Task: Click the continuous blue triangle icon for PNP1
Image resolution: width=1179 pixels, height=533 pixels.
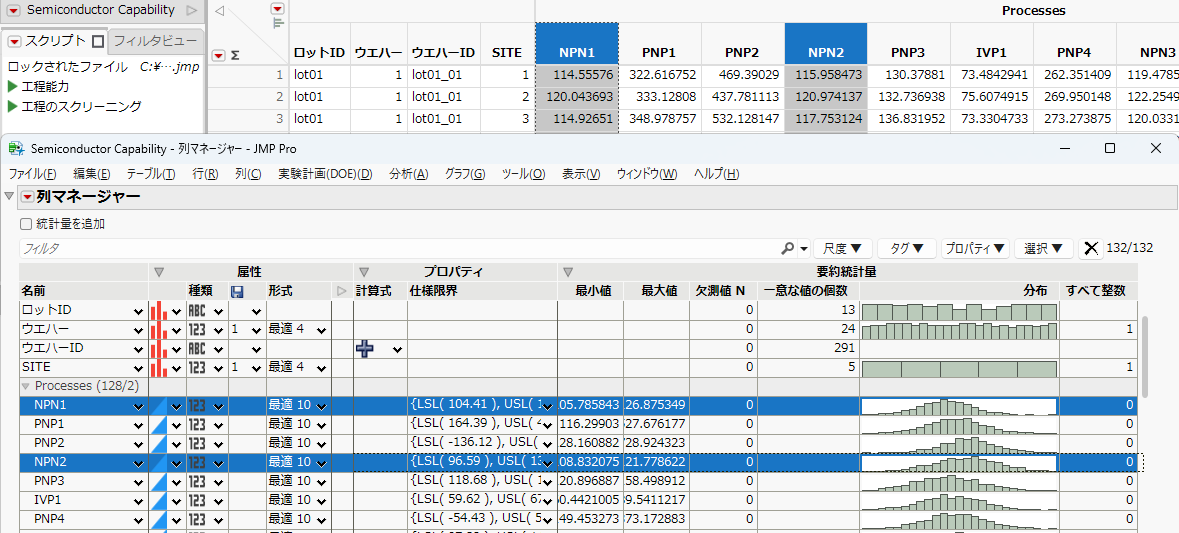Action: click(x=159, y=425)
